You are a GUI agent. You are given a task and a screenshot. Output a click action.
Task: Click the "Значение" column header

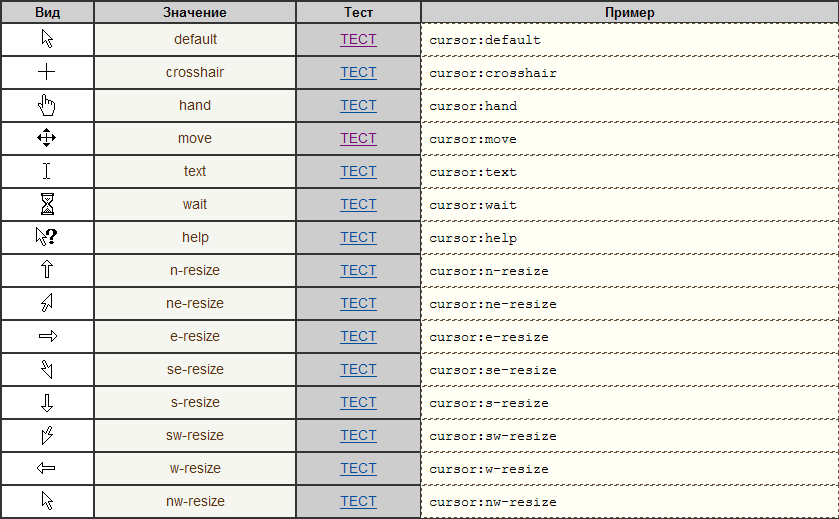(195, 13)
